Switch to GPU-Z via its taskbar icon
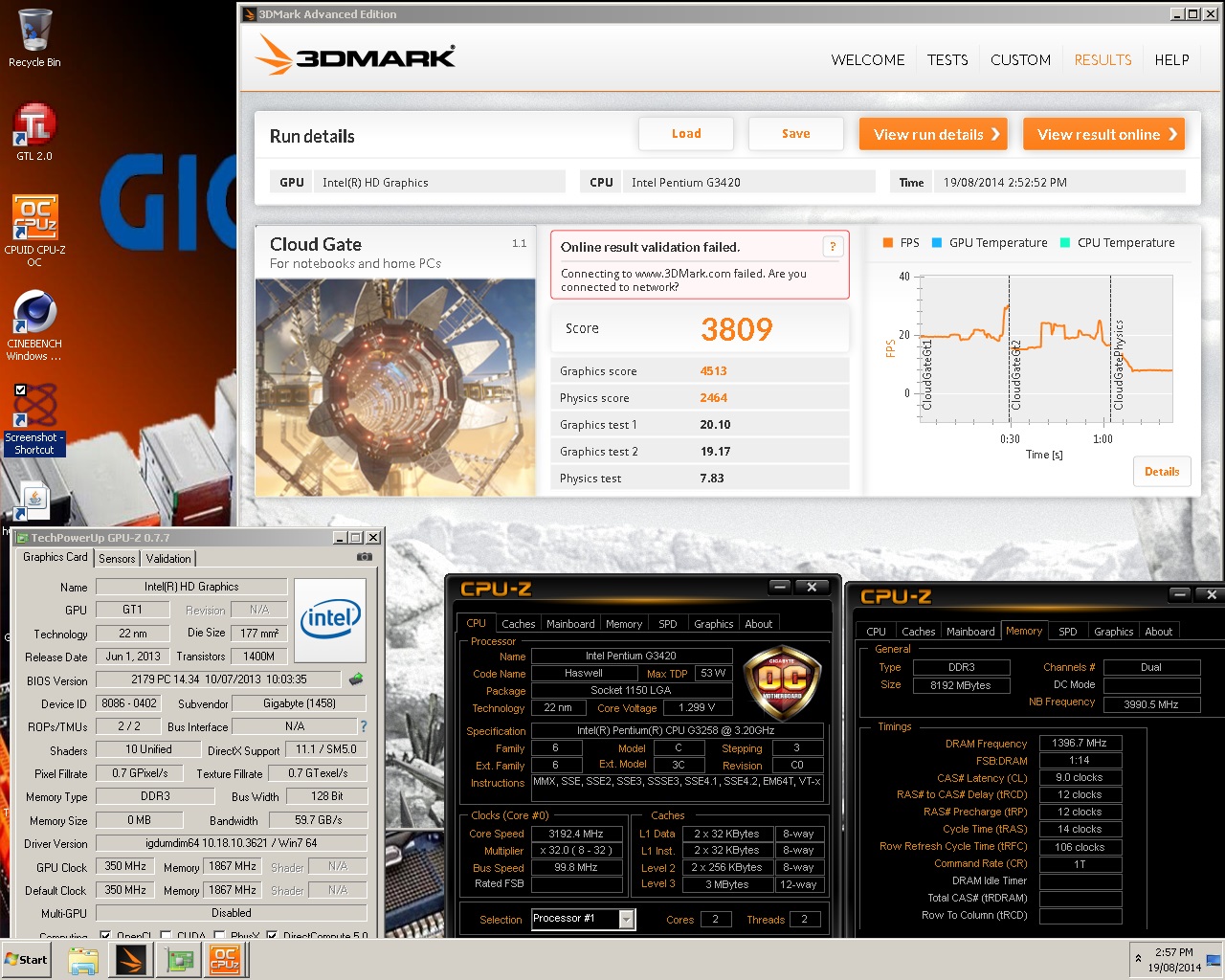Viewport: 1225px width, 980px height. [179, 960]
